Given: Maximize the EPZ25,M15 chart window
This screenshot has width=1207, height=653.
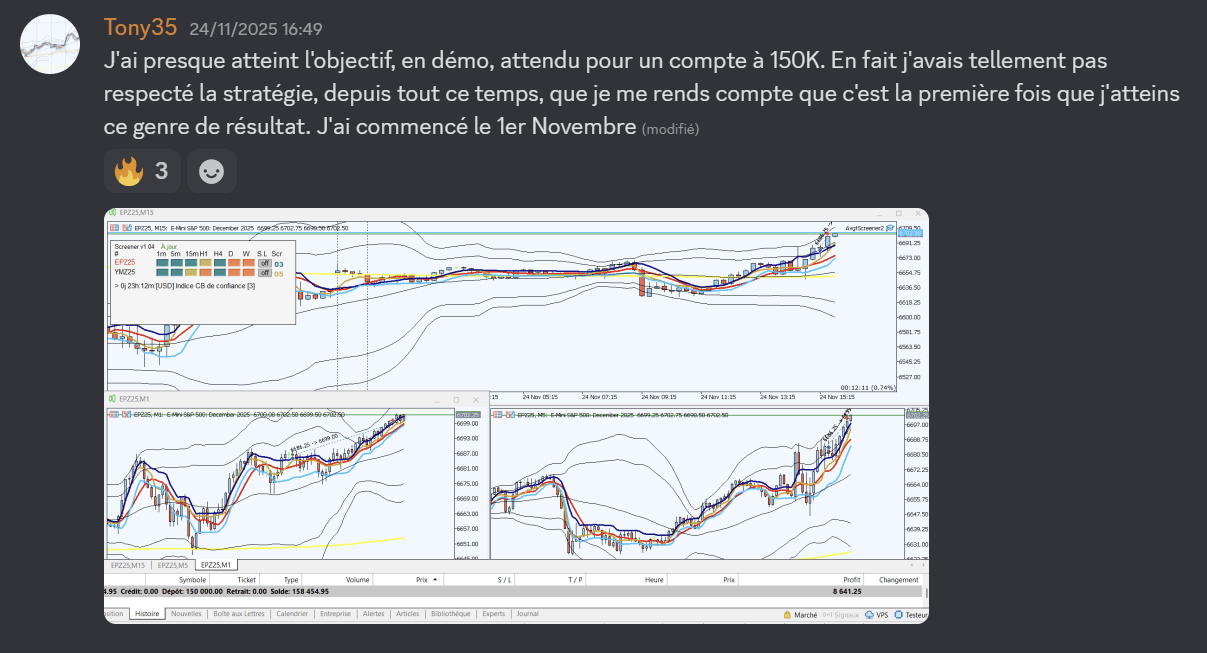Looking at the screenshot, I should (x=898, y=213).
